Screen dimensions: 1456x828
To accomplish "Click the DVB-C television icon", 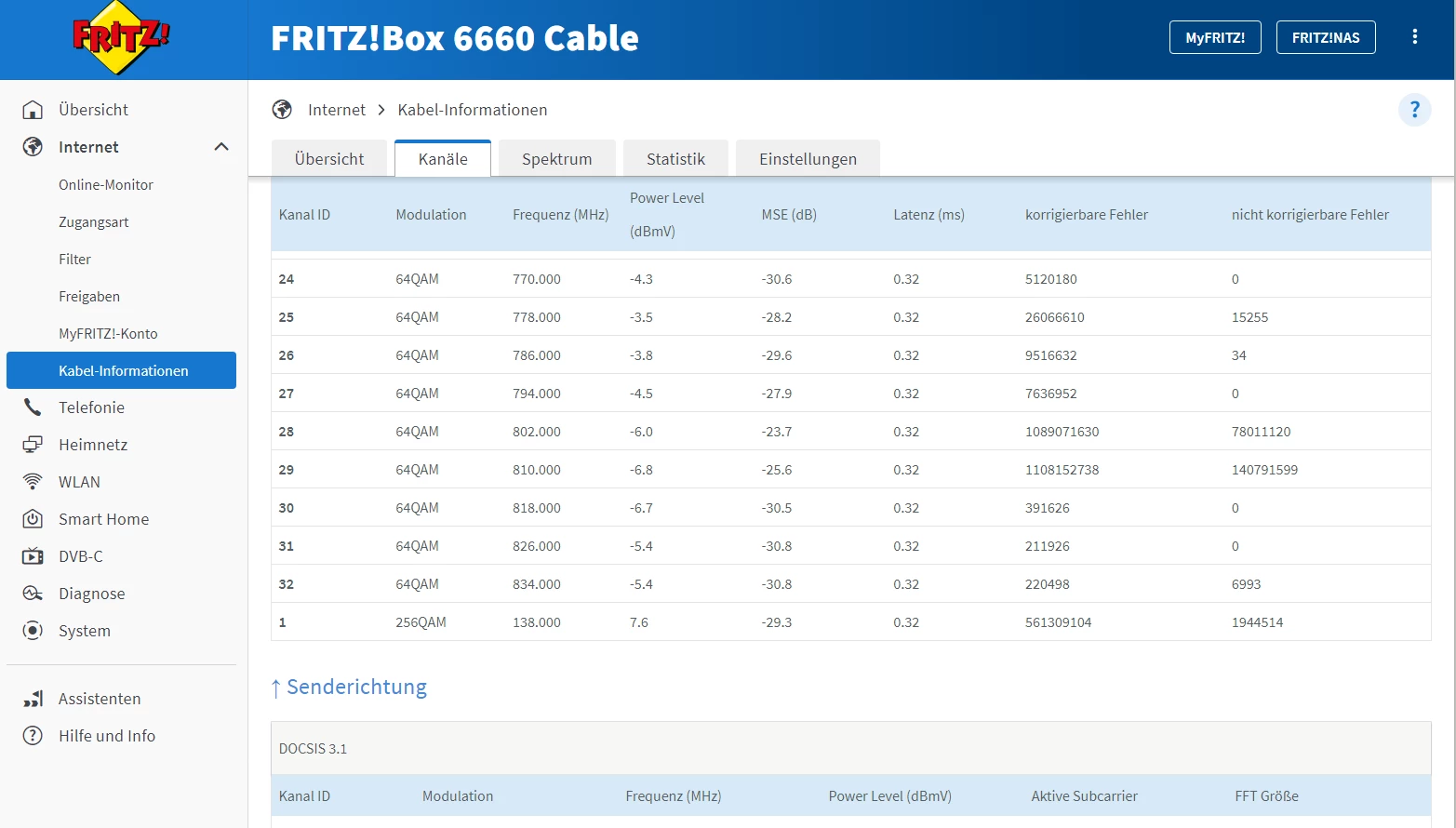I will 33,556.
